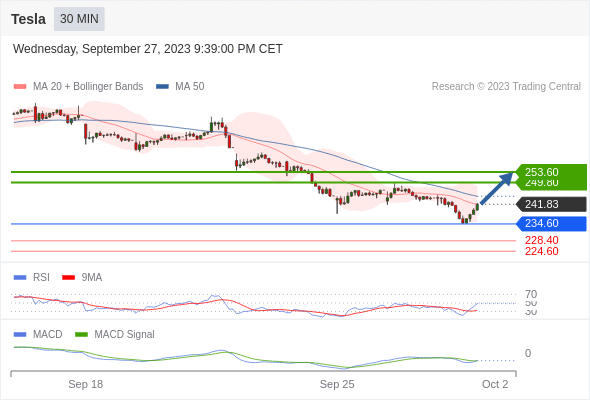Click the green 253.60 resistance label
This screenshot has height=400, width=590.
pos(551,172)
